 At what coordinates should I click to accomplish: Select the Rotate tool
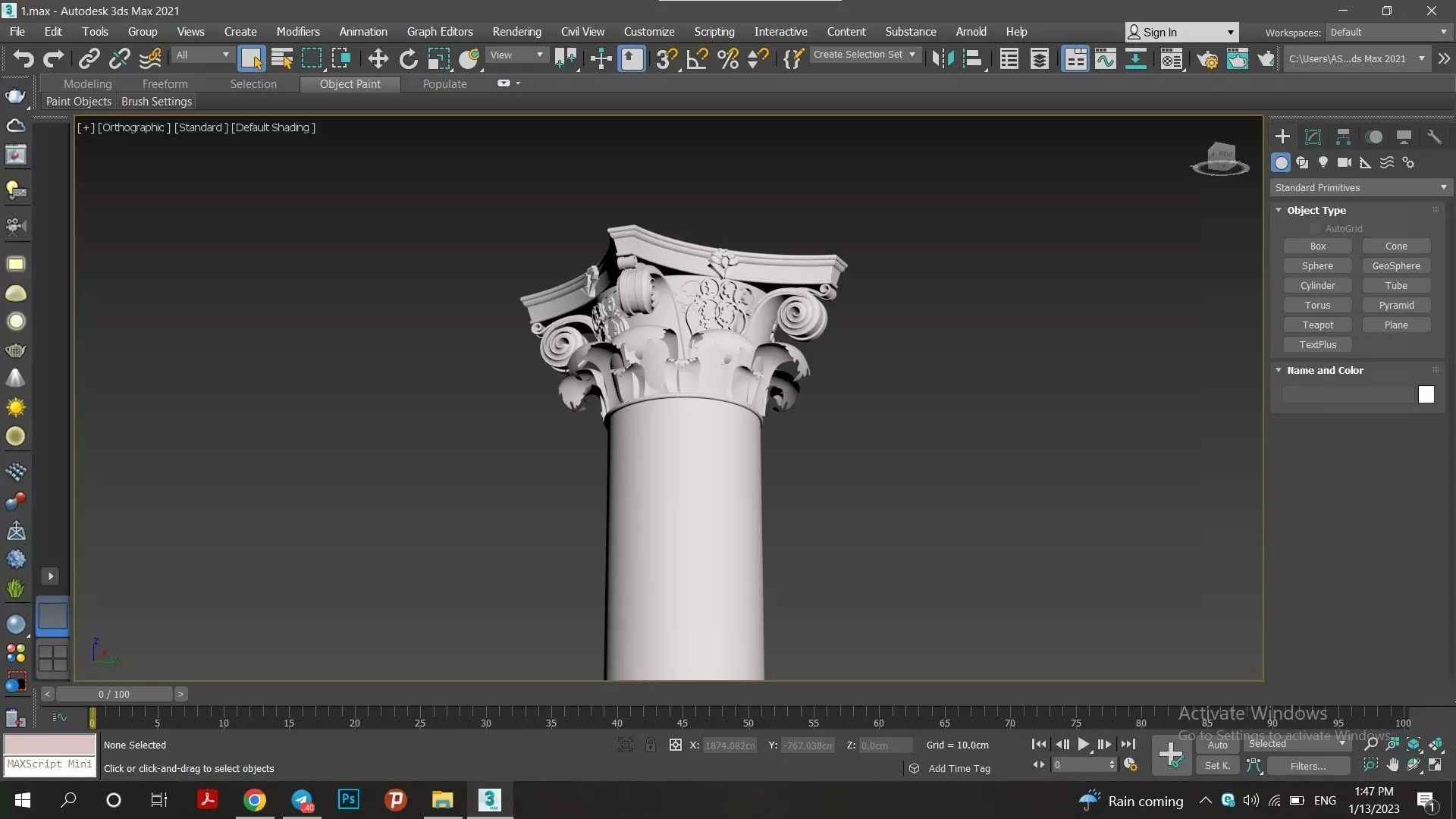[408, 58]
